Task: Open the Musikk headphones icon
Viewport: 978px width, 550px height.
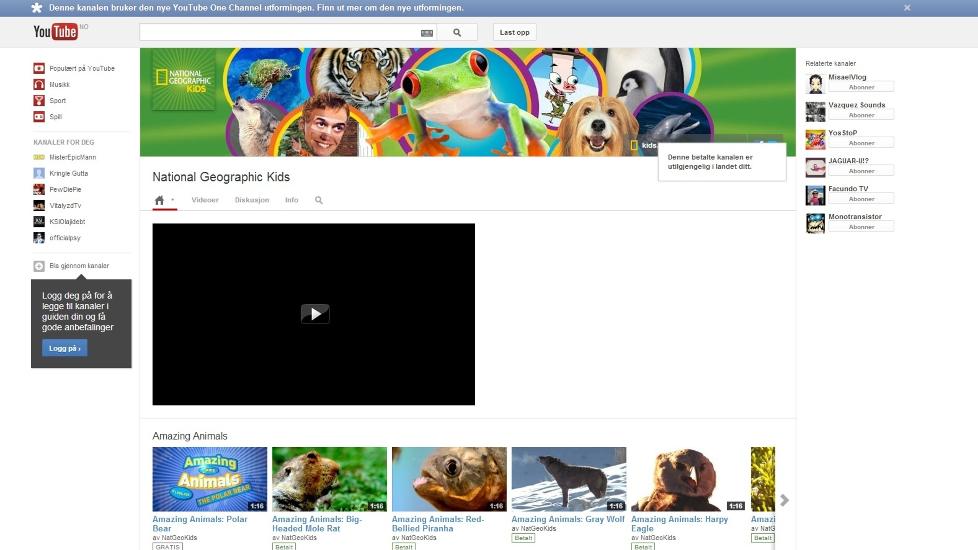Action: [x=39, y=84]
